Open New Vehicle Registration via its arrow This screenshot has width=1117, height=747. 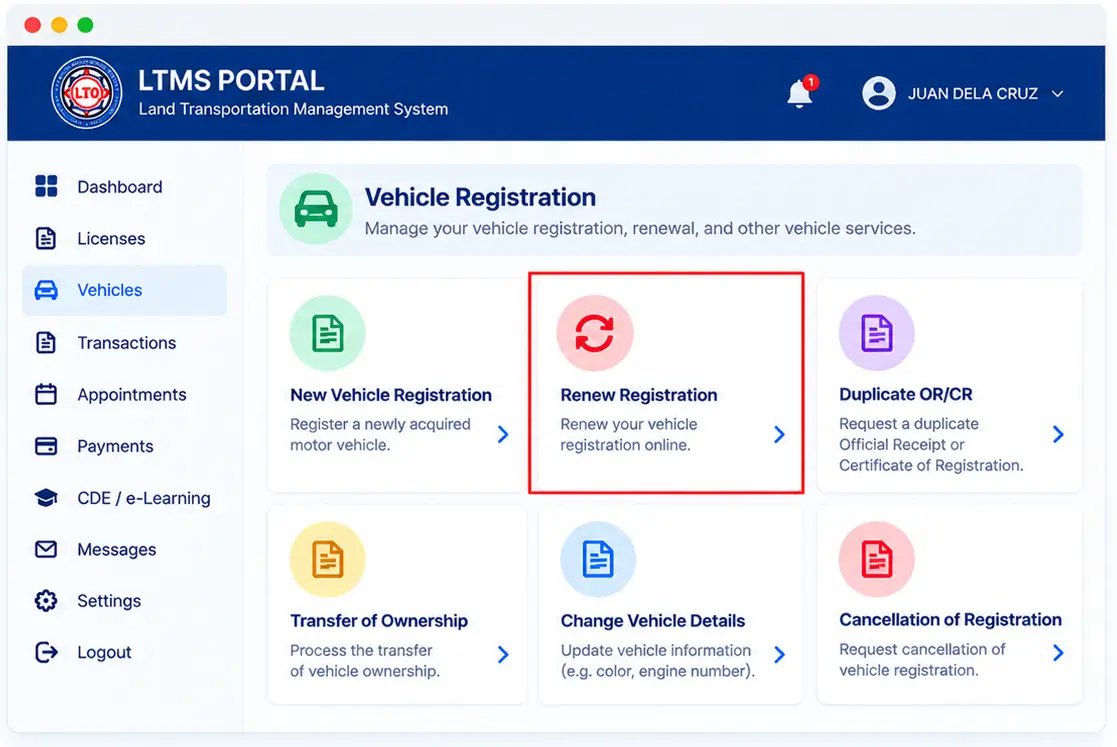click(503, 434)
